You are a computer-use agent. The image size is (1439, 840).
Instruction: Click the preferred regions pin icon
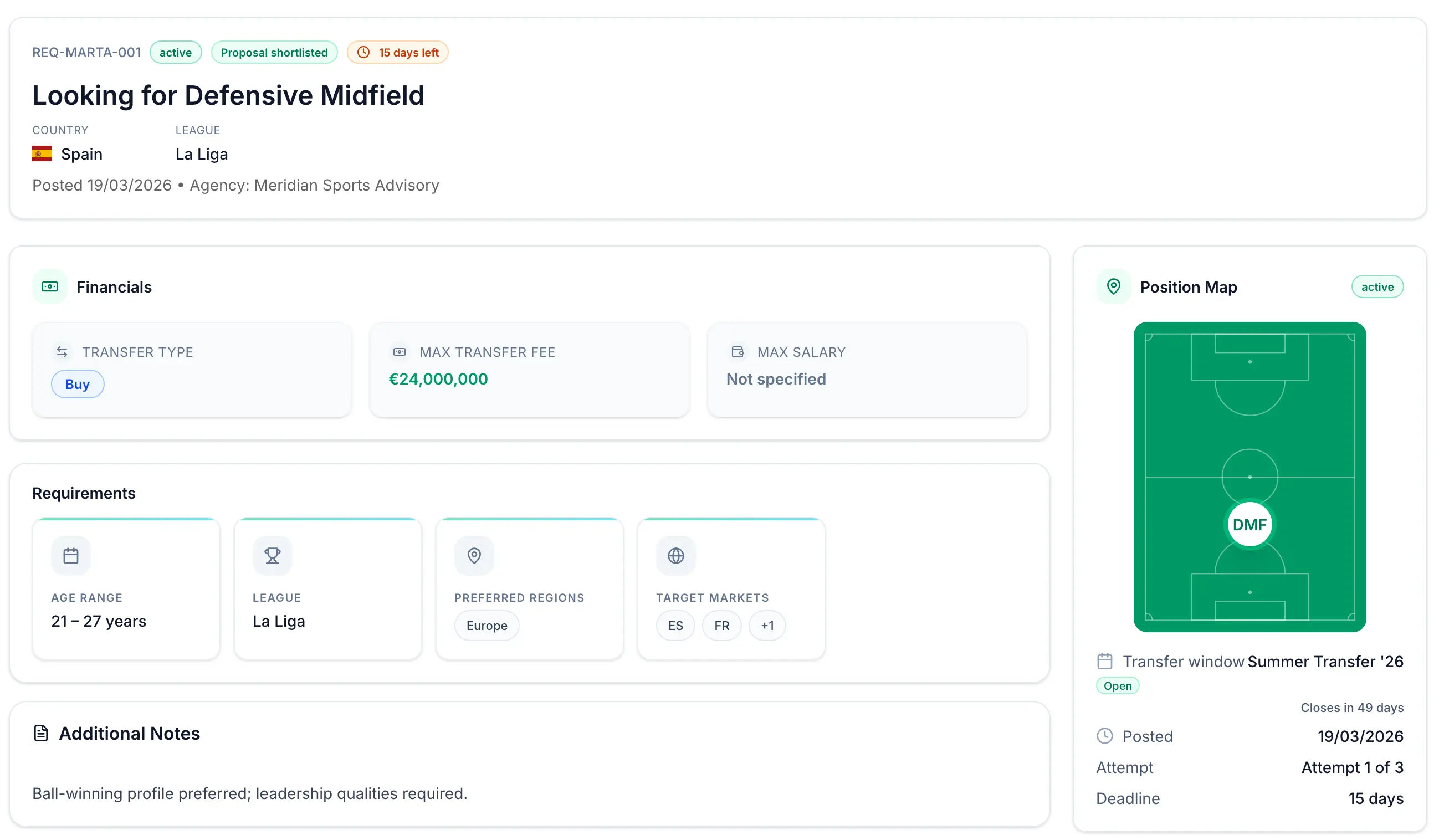474,556
